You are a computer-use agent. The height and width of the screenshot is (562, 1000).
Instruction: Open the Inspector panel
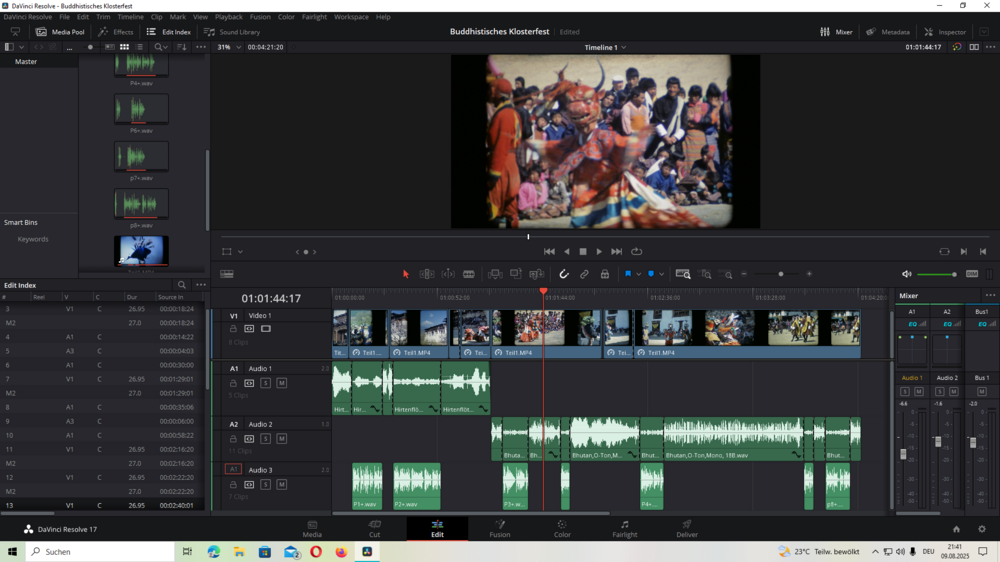tap(945, 32)
